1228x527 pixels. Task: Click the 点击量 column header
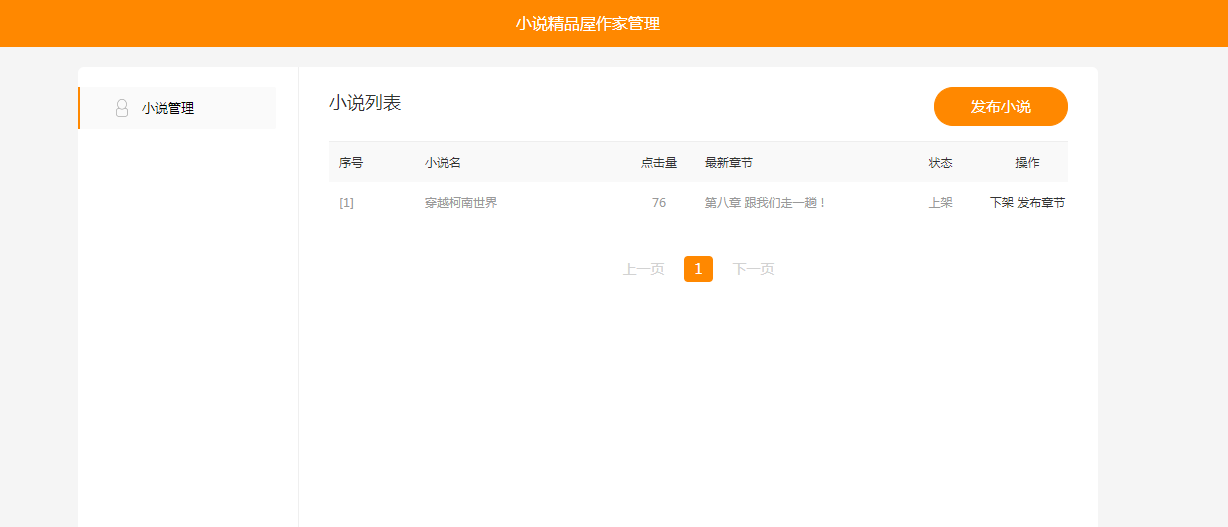659,162
